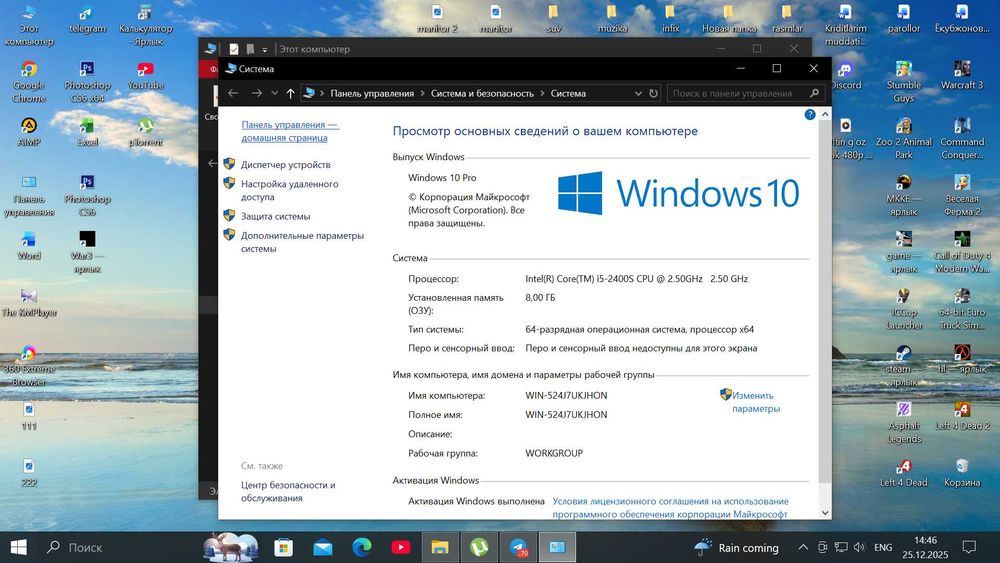
Task: Open the Discord desktop shortcut
Action: [846, 75]
